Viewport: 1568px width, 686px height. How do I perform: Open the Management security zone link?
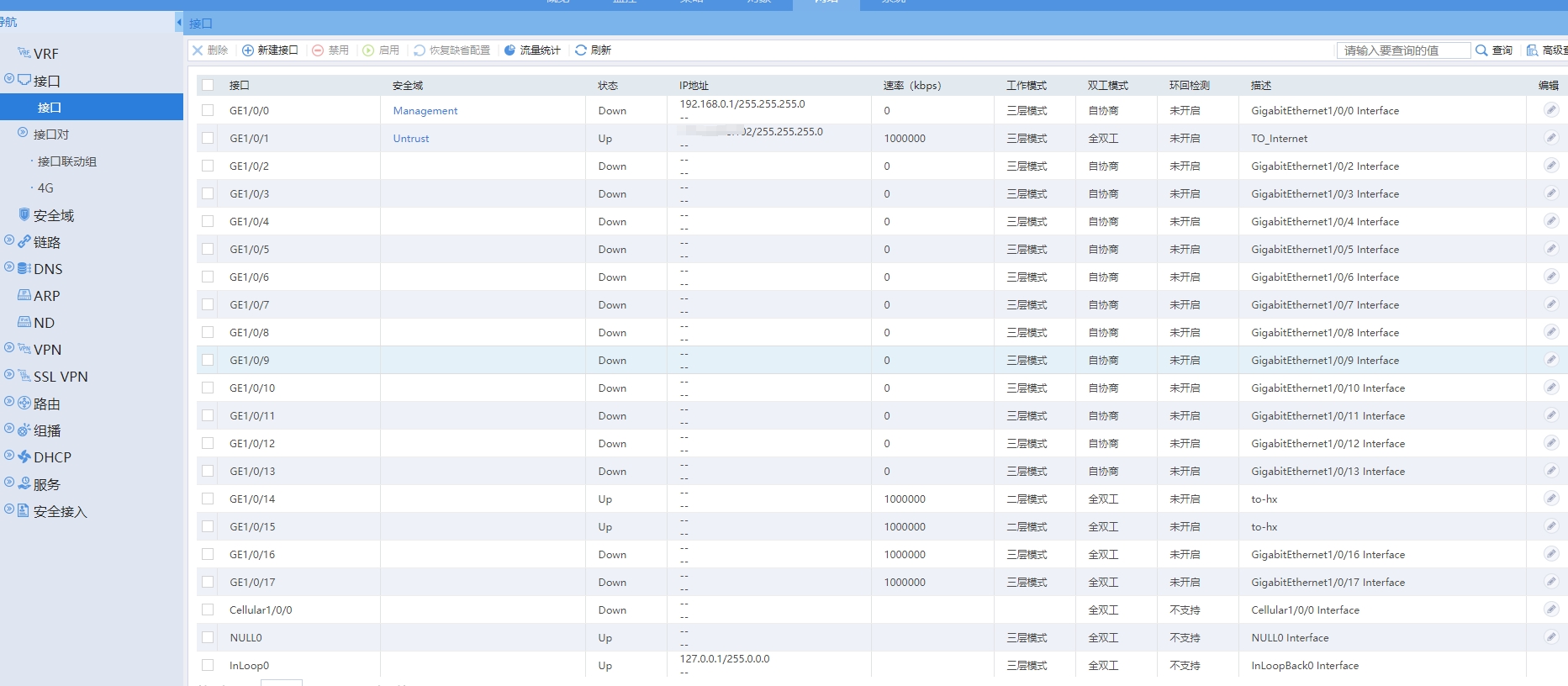click(x=425, y=110)
